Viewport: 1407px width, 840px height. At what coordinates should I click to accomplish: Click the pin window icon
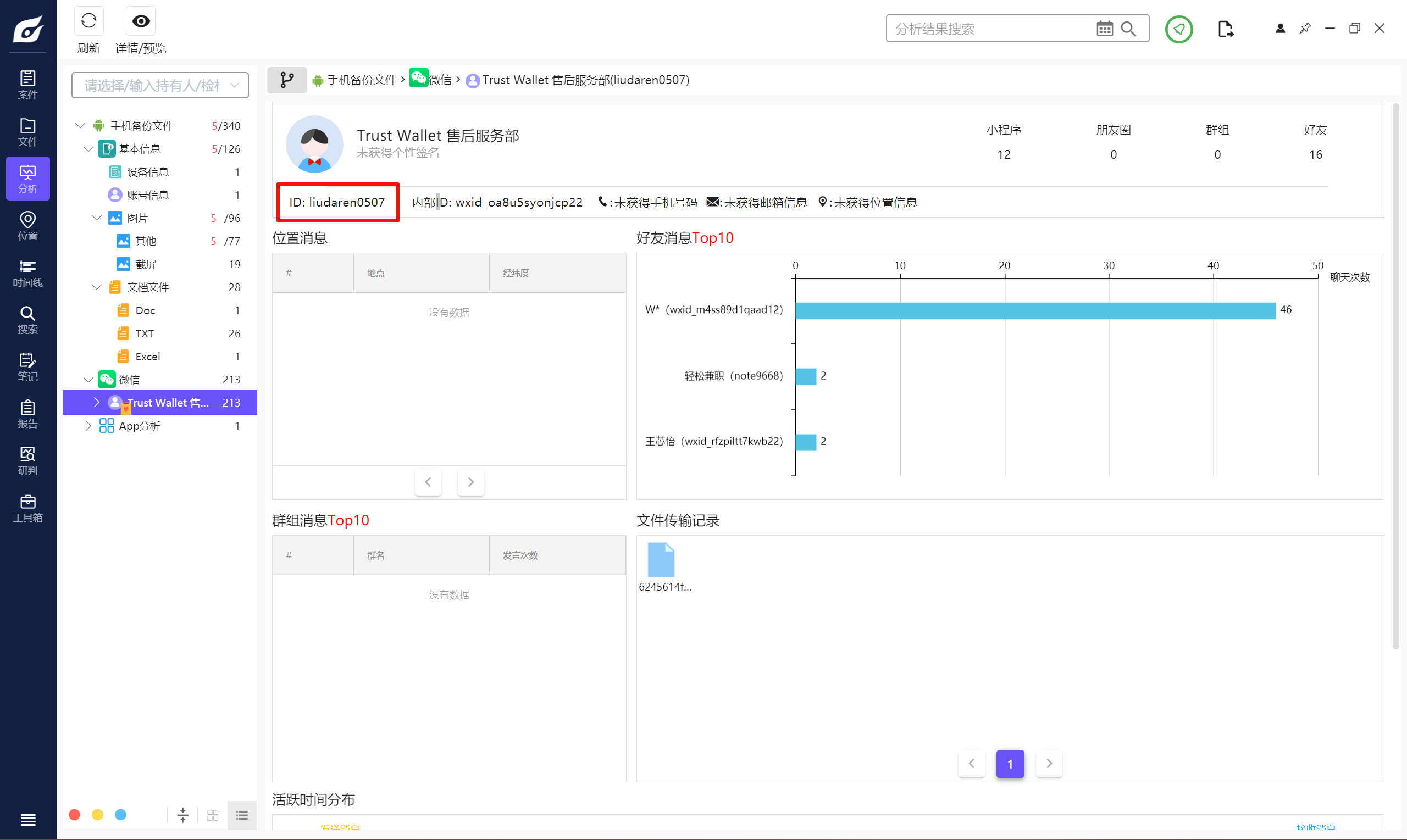click(1305, 27)
